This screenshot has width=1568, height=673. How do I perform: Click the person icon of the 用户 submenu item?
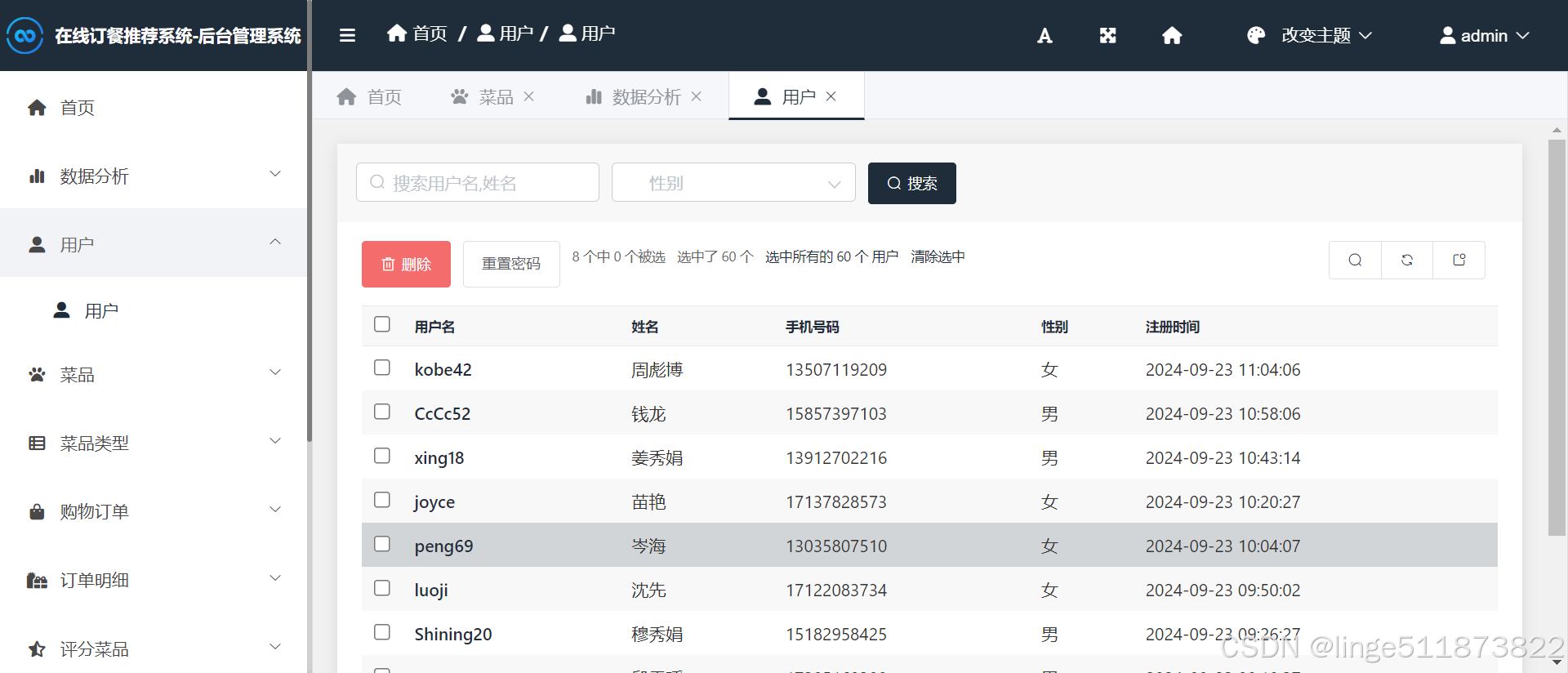click(61, 310)
